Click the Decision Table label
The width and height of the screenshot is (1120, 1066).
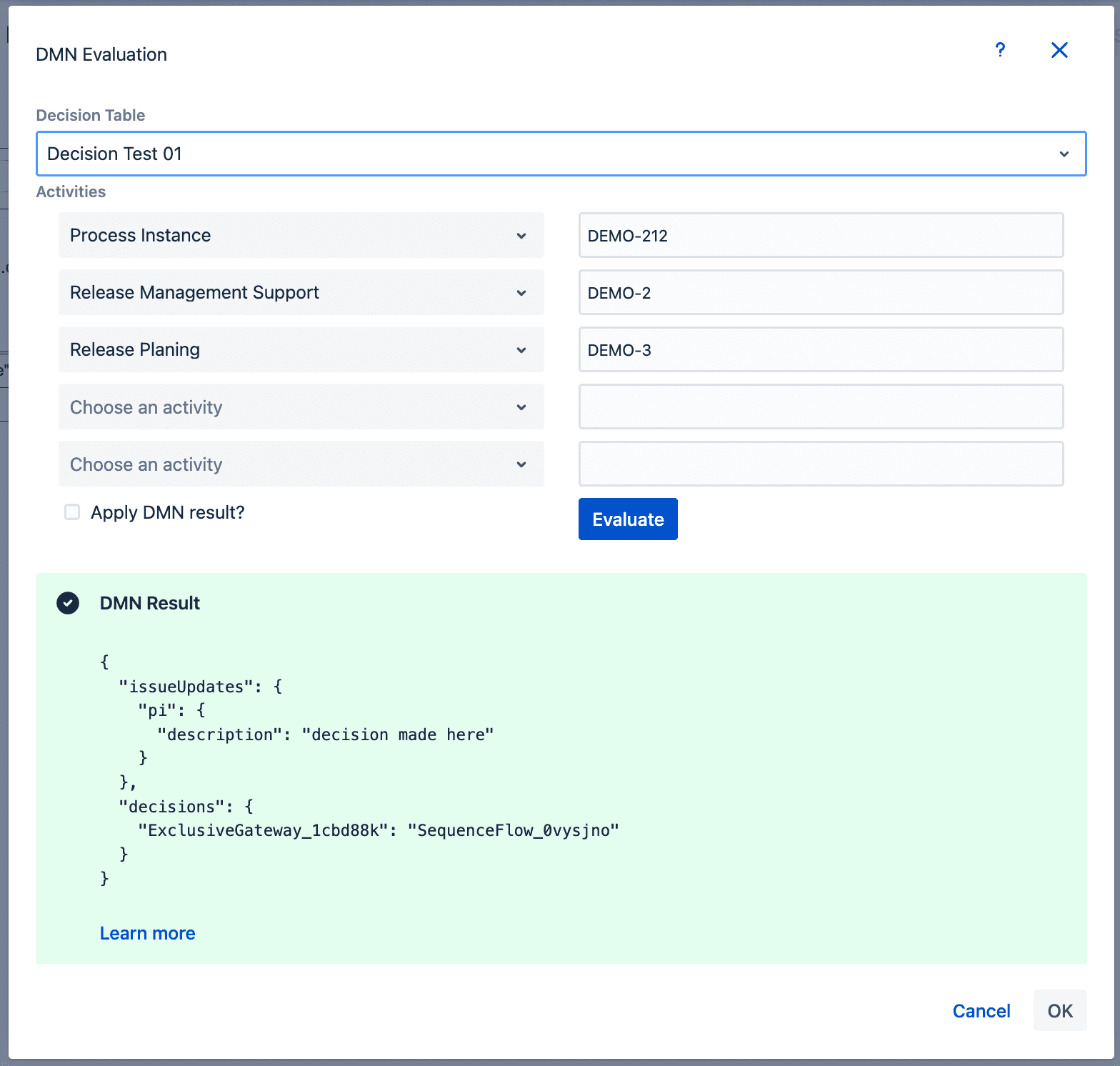point(91,115)
